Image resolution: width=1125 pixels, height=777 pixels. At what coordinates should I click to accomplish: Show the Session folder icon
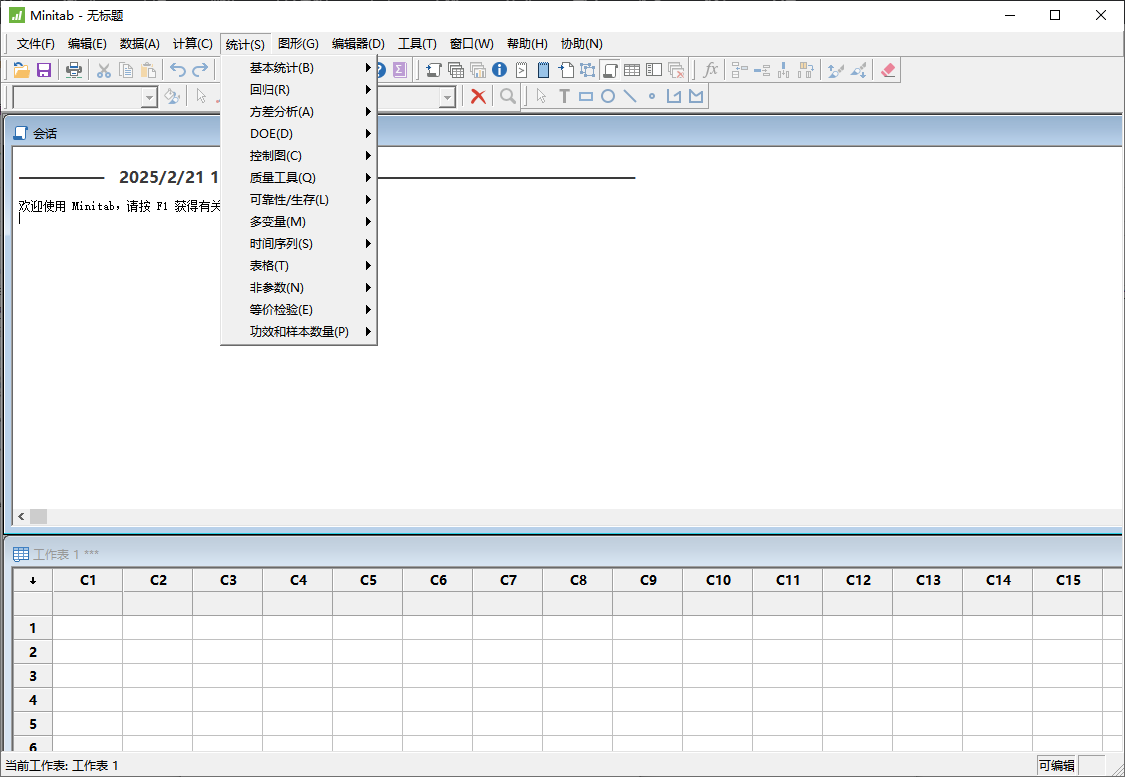[433, 70]
